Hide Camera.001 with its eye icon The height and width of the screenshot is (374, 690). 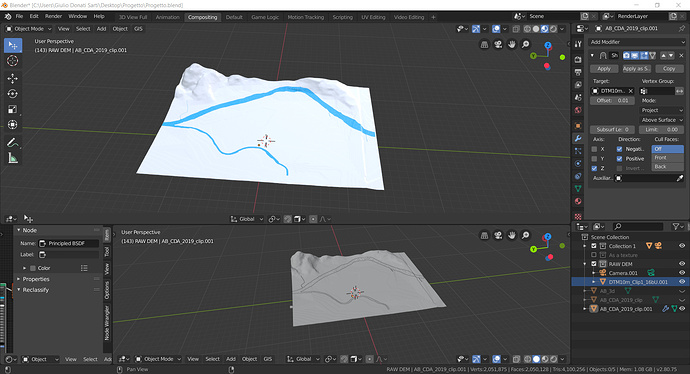(x=682, y=273)
